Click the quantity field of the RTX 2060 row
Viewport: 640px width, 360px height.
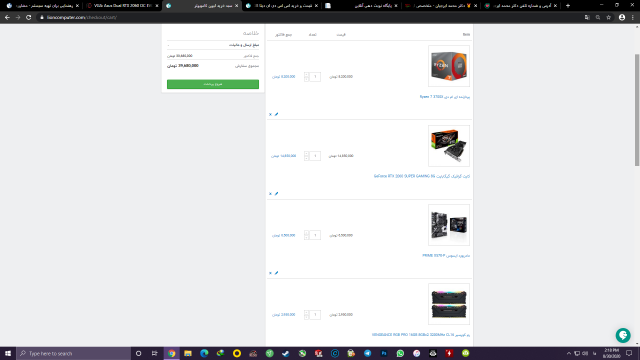[315, 156]
